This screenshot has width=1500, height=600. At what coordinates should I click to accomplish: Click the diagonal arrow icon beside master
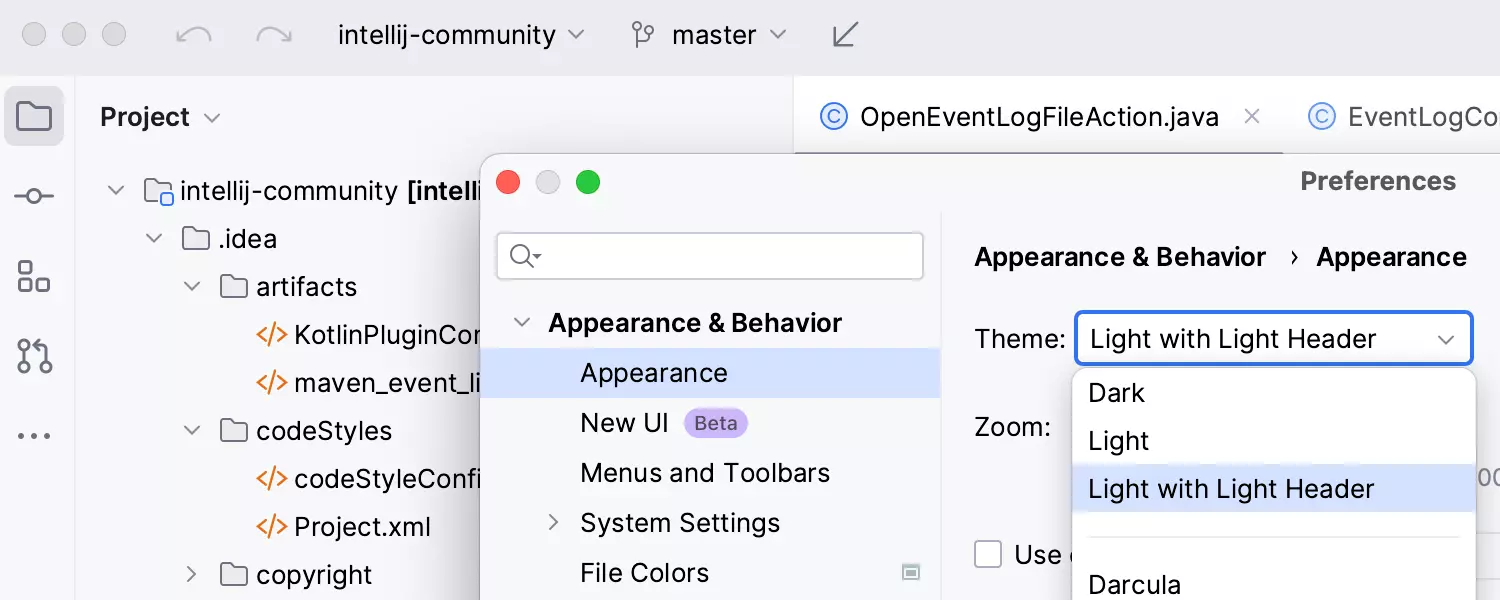pos(845,35)
